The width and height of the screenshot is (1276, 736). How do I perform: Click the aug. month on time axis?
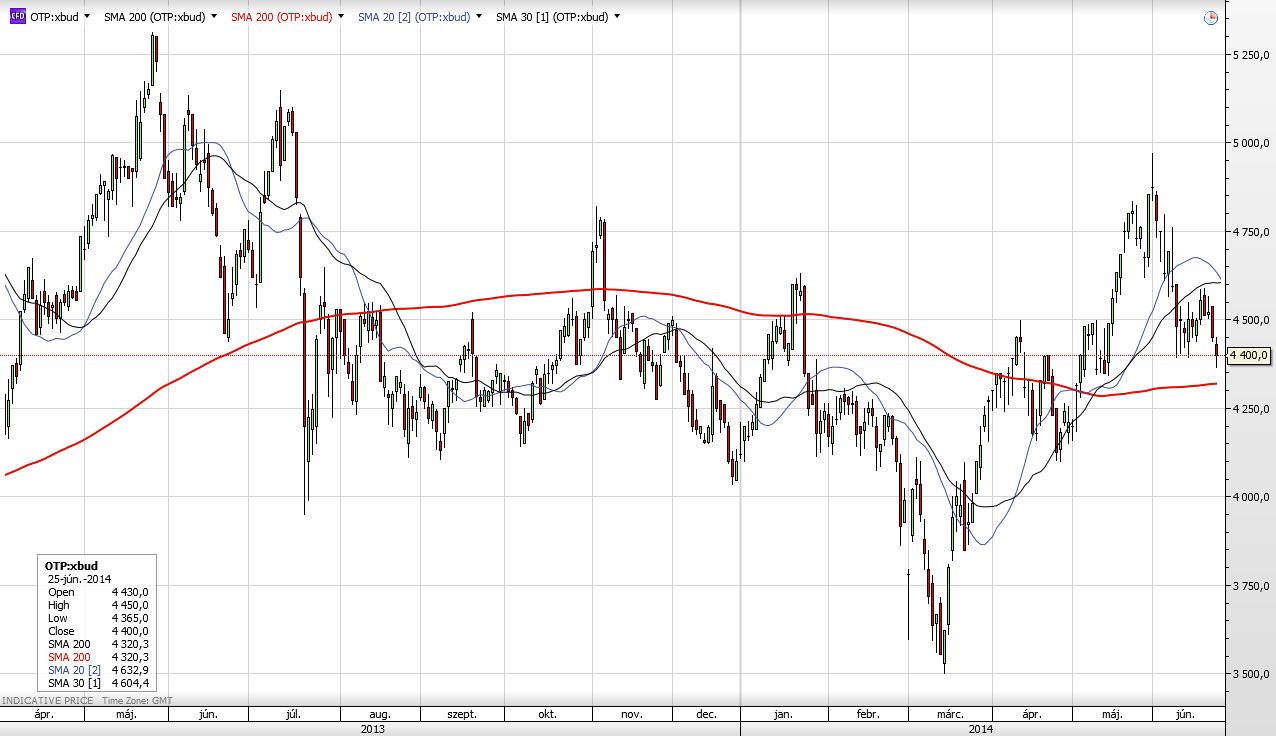pos(380,715)
